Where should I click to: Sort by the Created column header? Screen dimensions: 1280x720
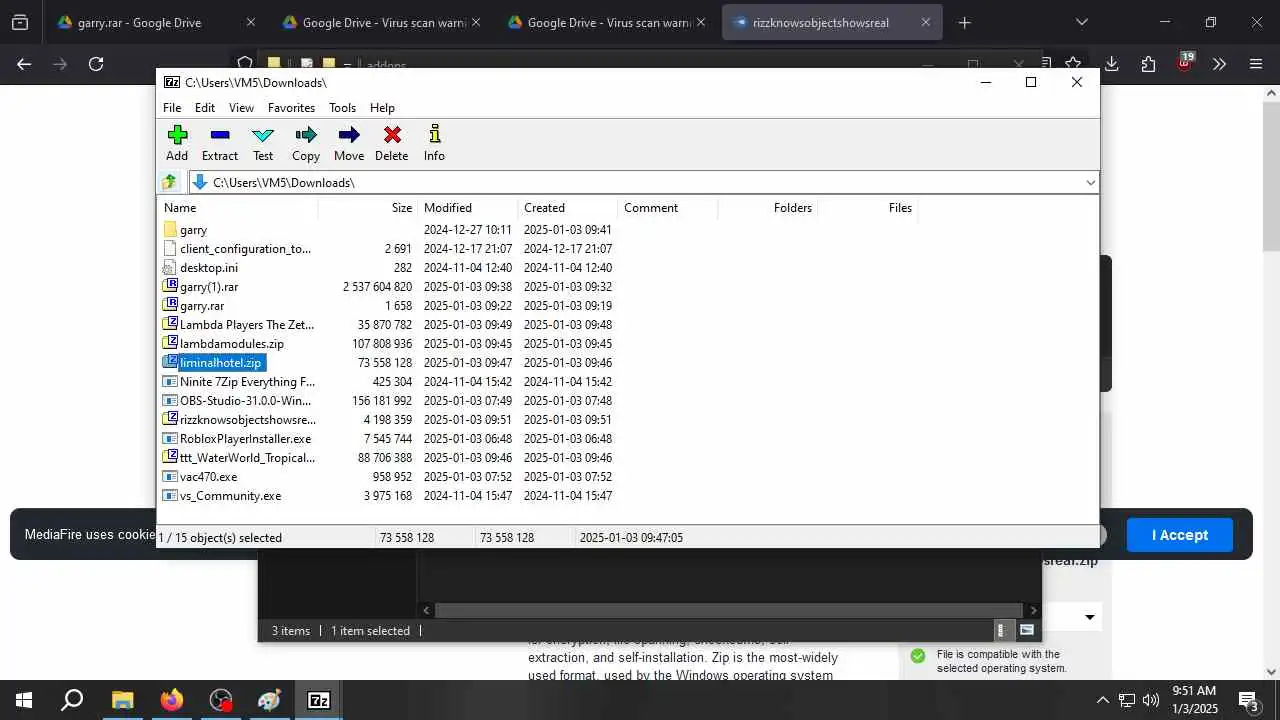coord(568,208)
